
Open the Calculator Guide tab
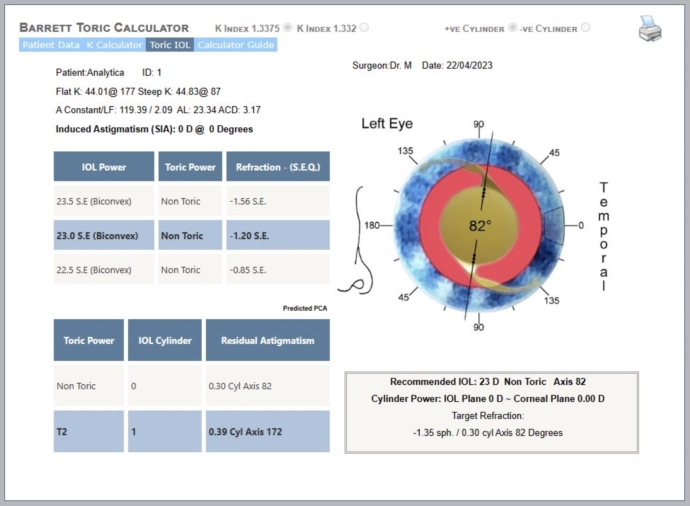[x=236, y=45]
